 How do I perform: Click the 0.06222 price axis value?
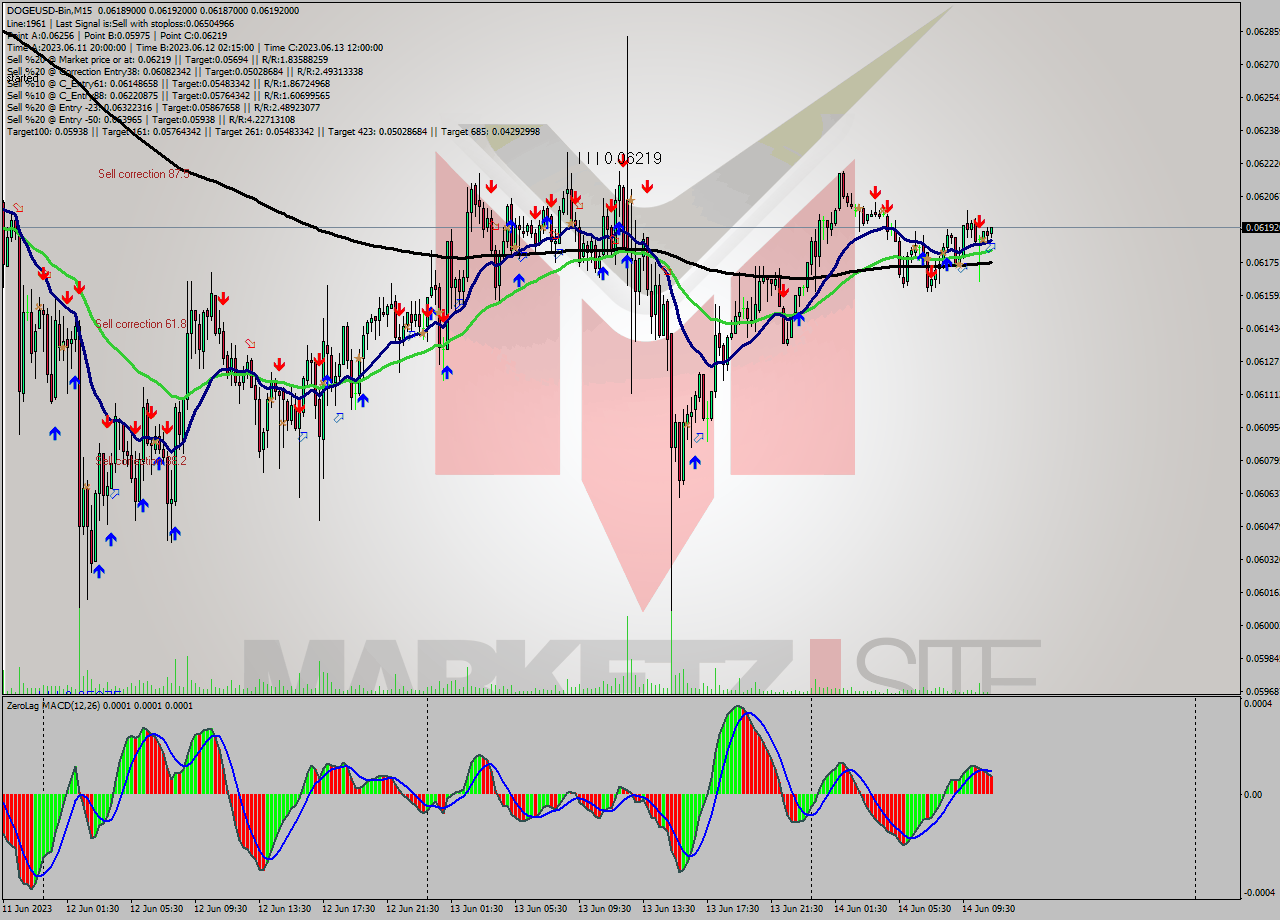click(x=1262, y=163)
